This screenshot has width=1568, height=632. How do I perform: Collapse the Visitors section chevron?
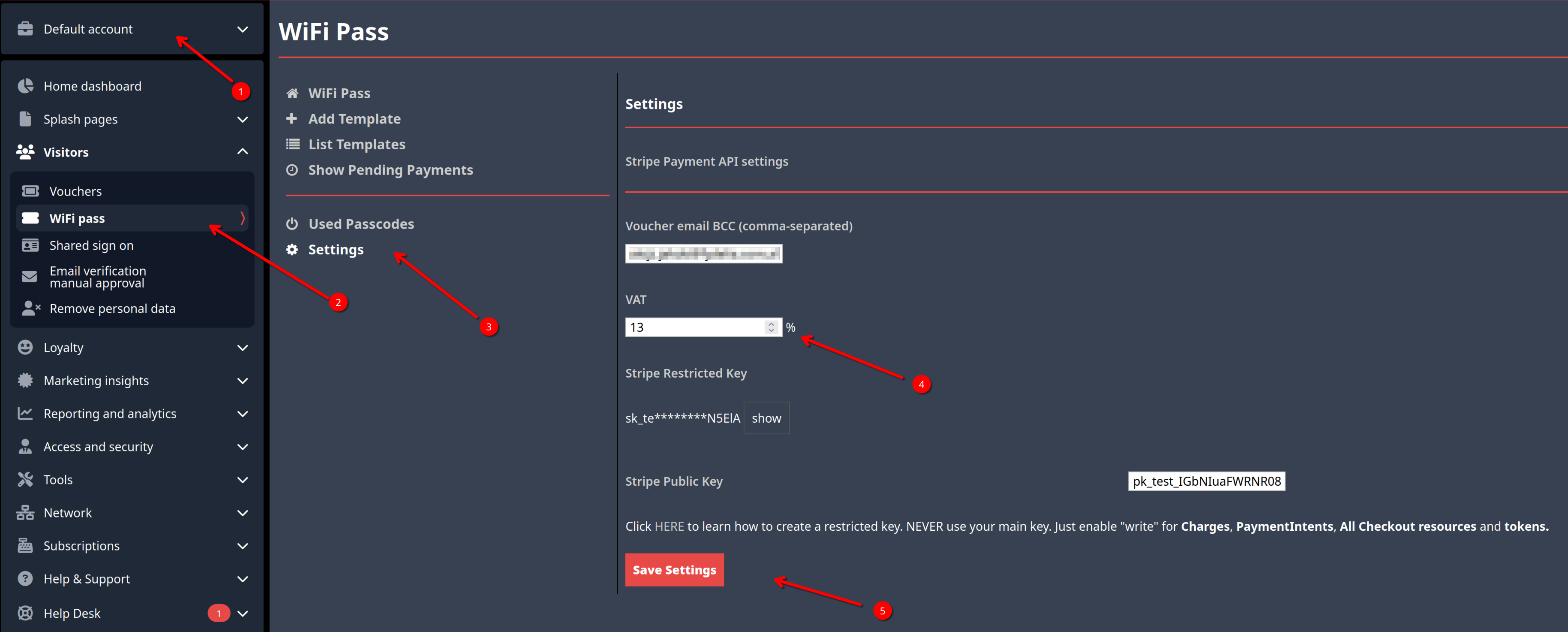click(x=242, y=151)
